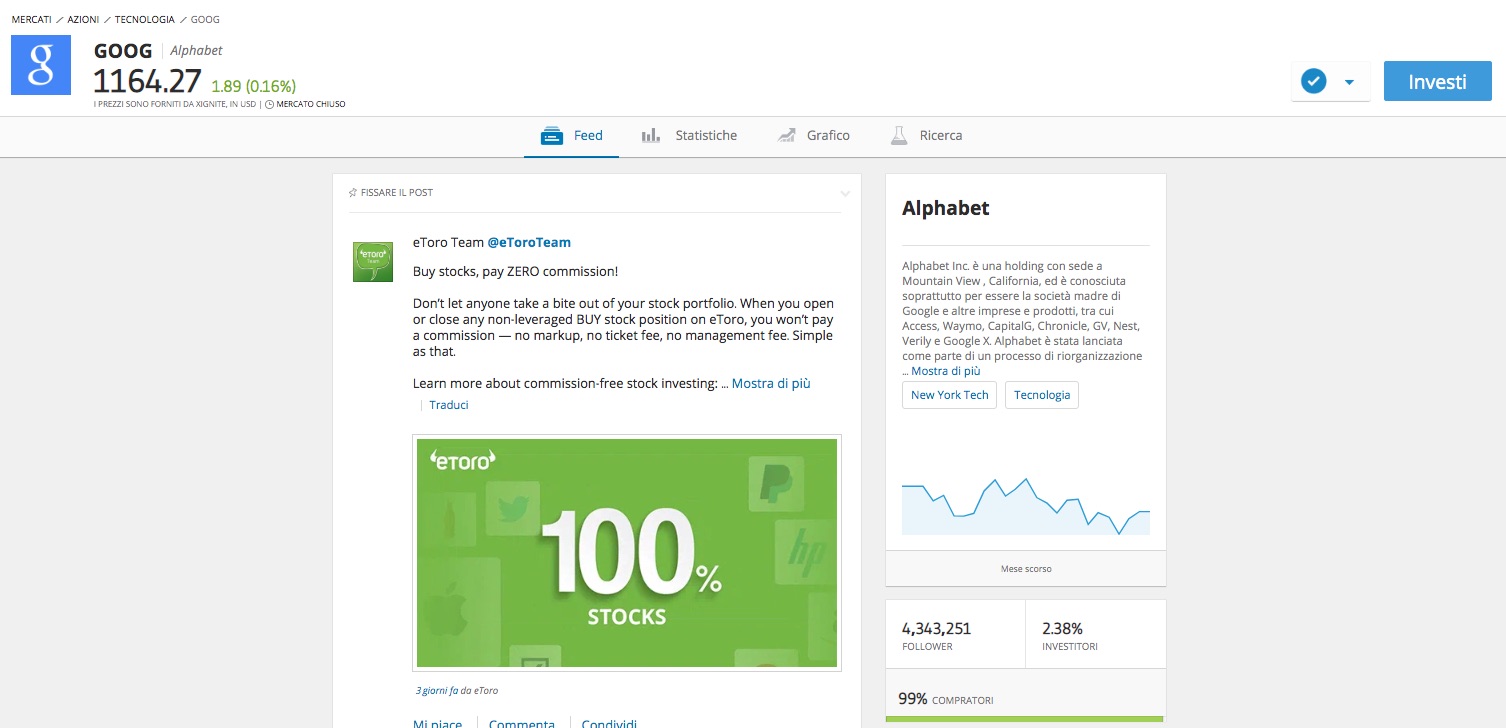This screenshot has height=728, width=1506.
Task: Expand post text with Mostra di più
Action: click(771, 384)
